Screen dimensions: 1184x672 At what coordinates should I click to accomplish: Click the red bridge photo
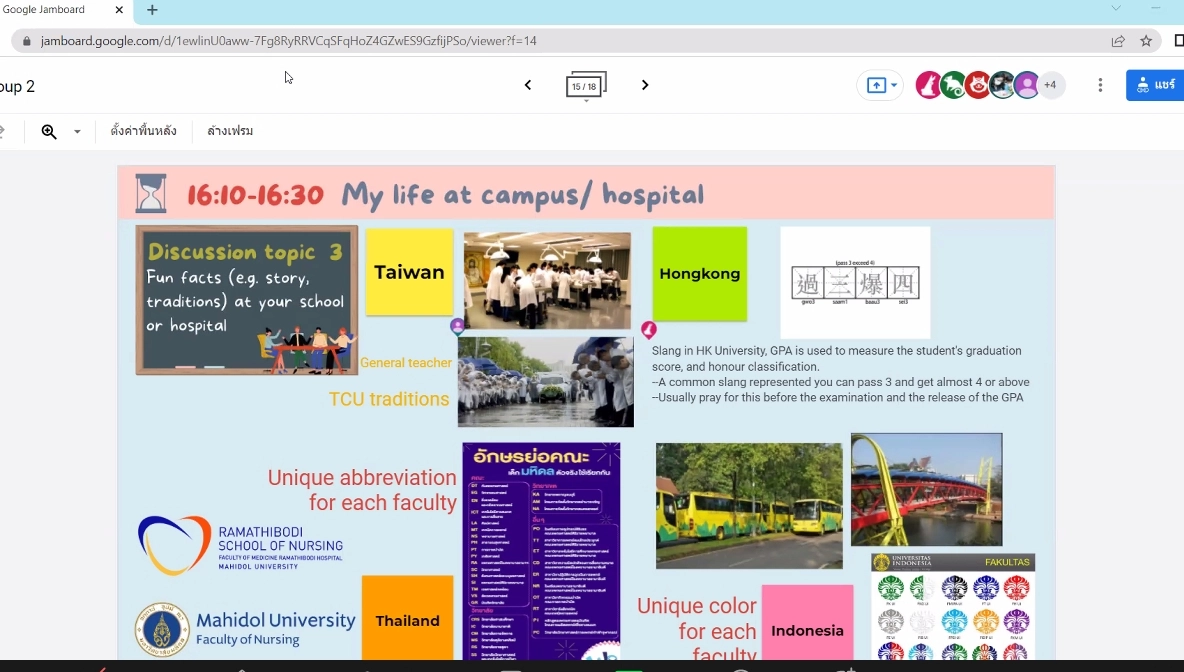point(927,489)
